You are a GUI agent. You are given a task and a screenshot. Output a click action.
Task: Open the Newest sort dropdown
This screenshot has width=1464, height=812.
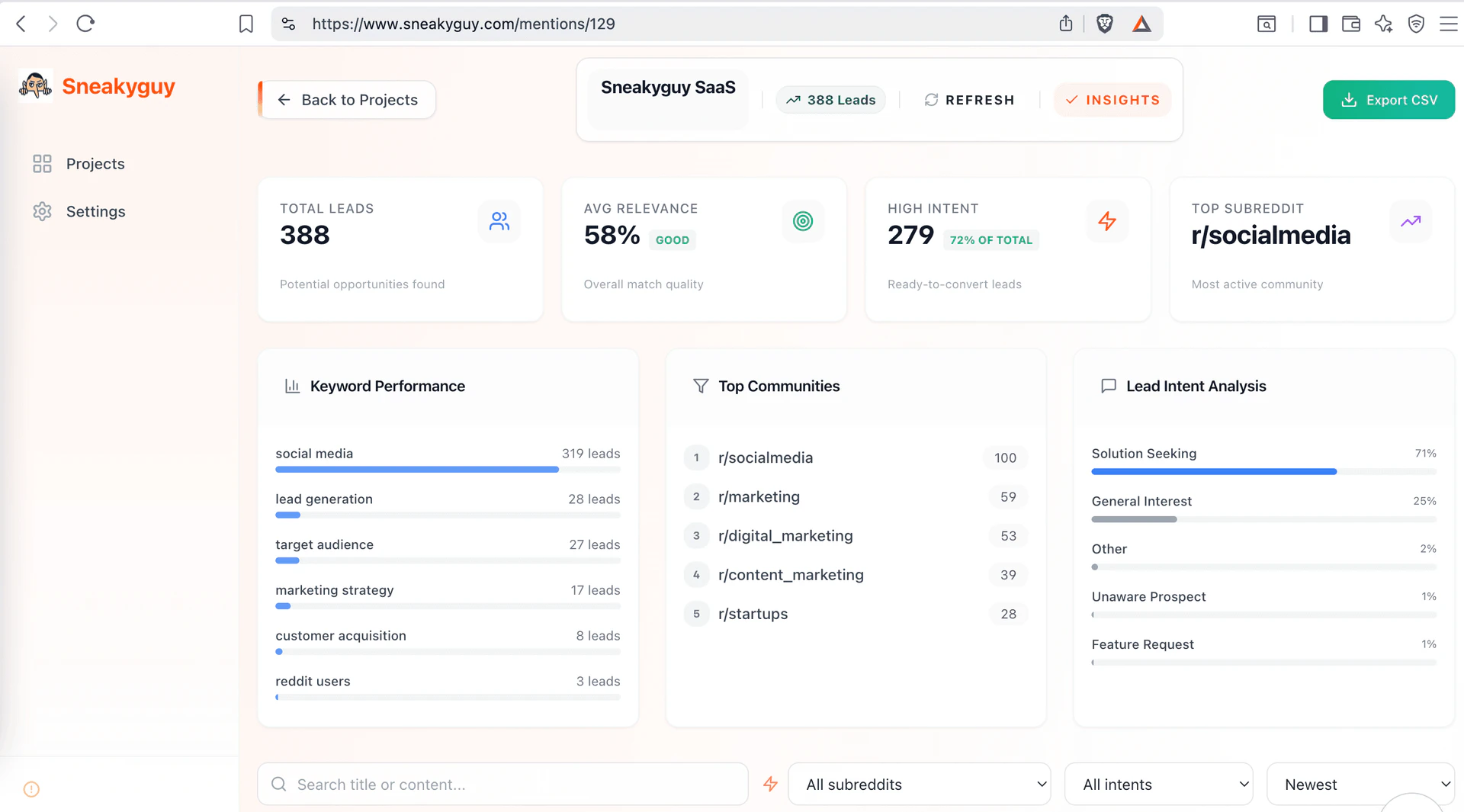click(1361, 784)
